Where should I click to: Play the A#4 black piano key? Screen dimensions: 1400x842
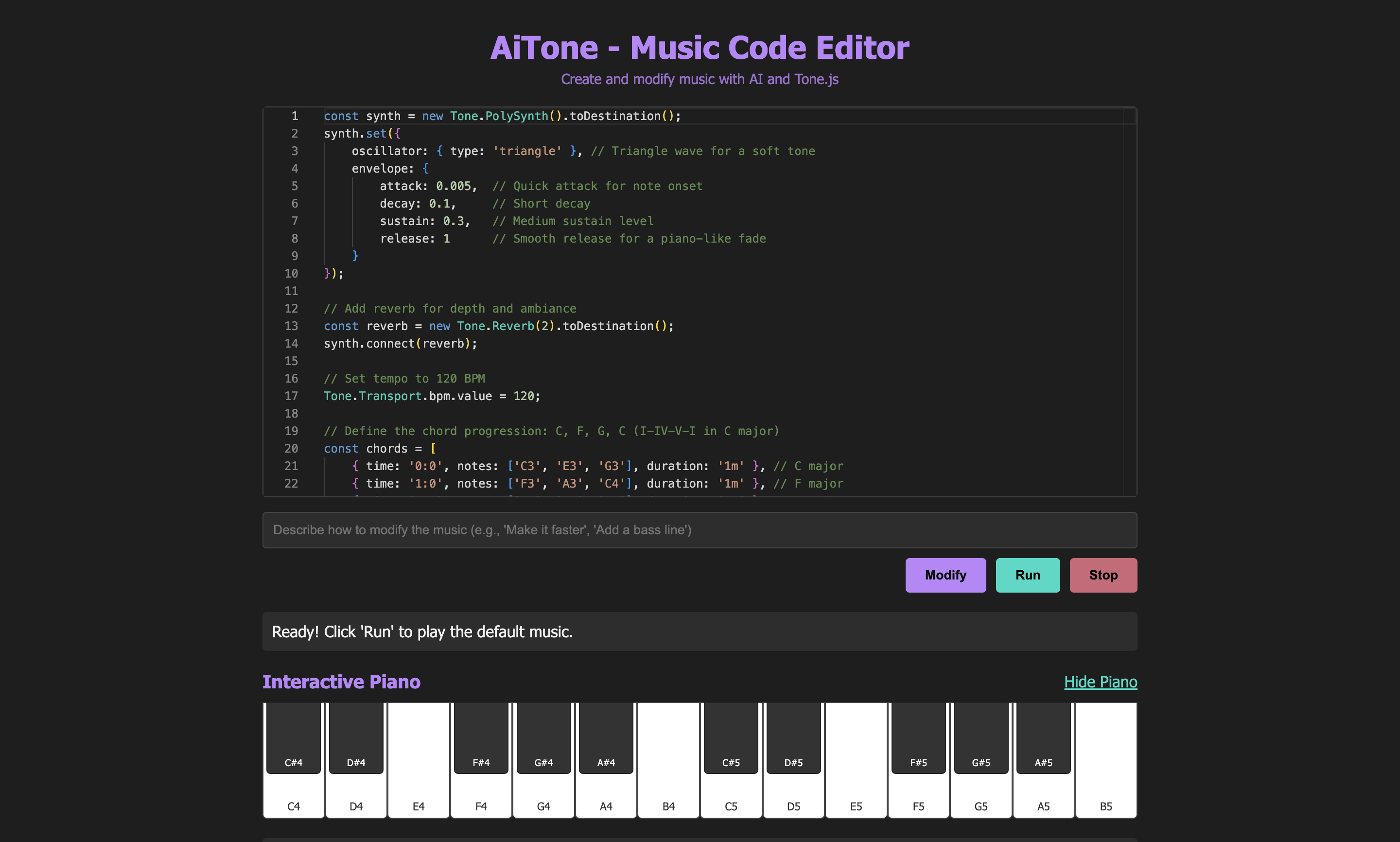[606, 737]
